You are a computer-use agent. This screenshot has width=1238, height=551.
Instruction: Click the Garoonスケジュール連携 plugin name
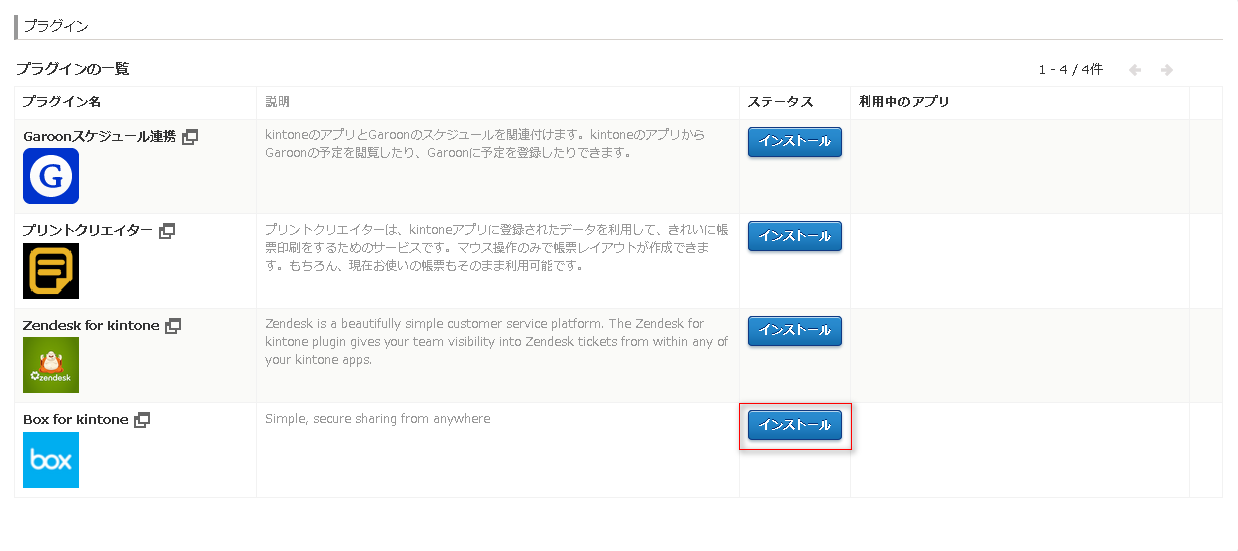point(100,137)
